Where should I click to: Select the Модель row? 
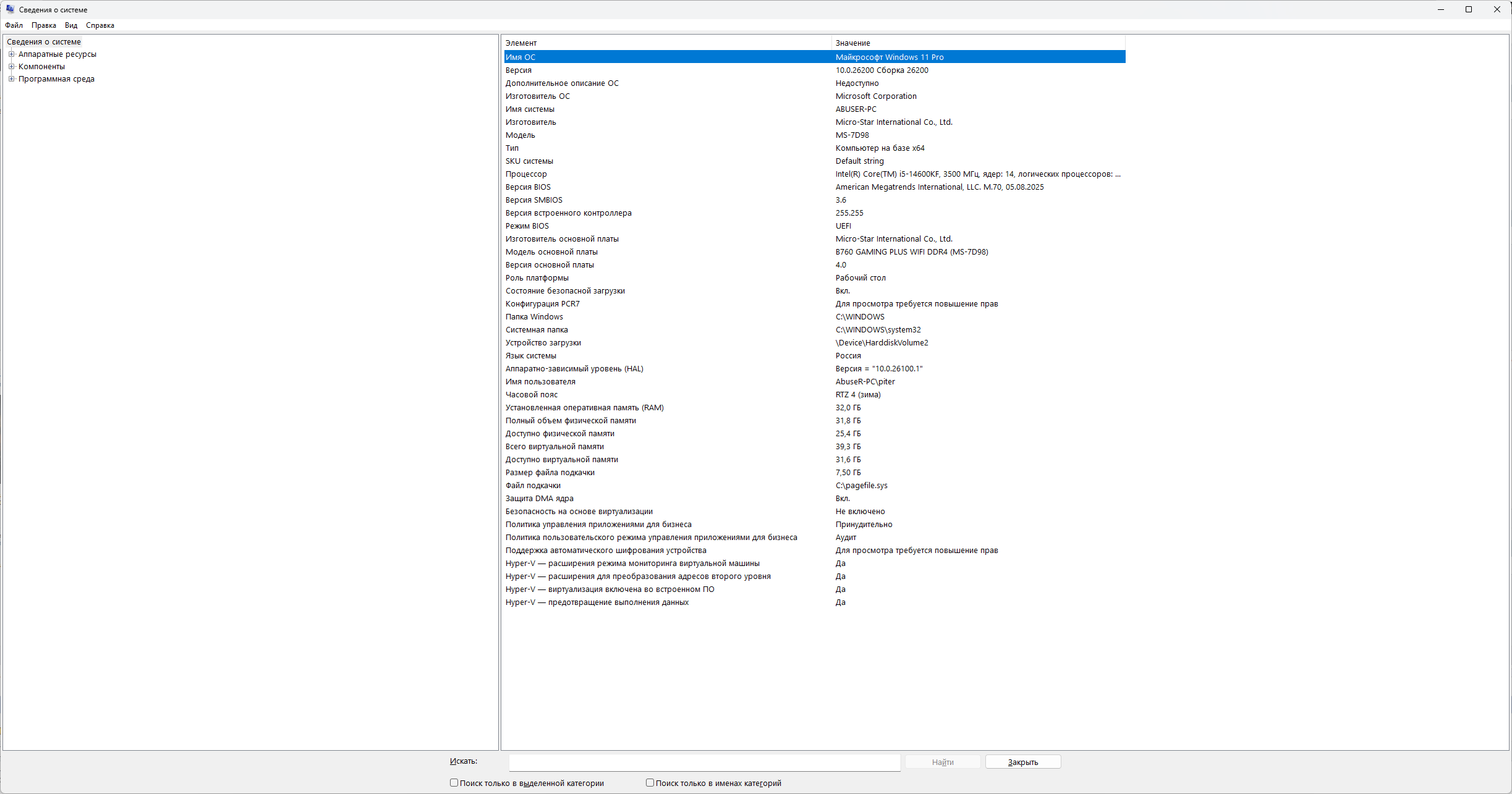tap(815, 135)
